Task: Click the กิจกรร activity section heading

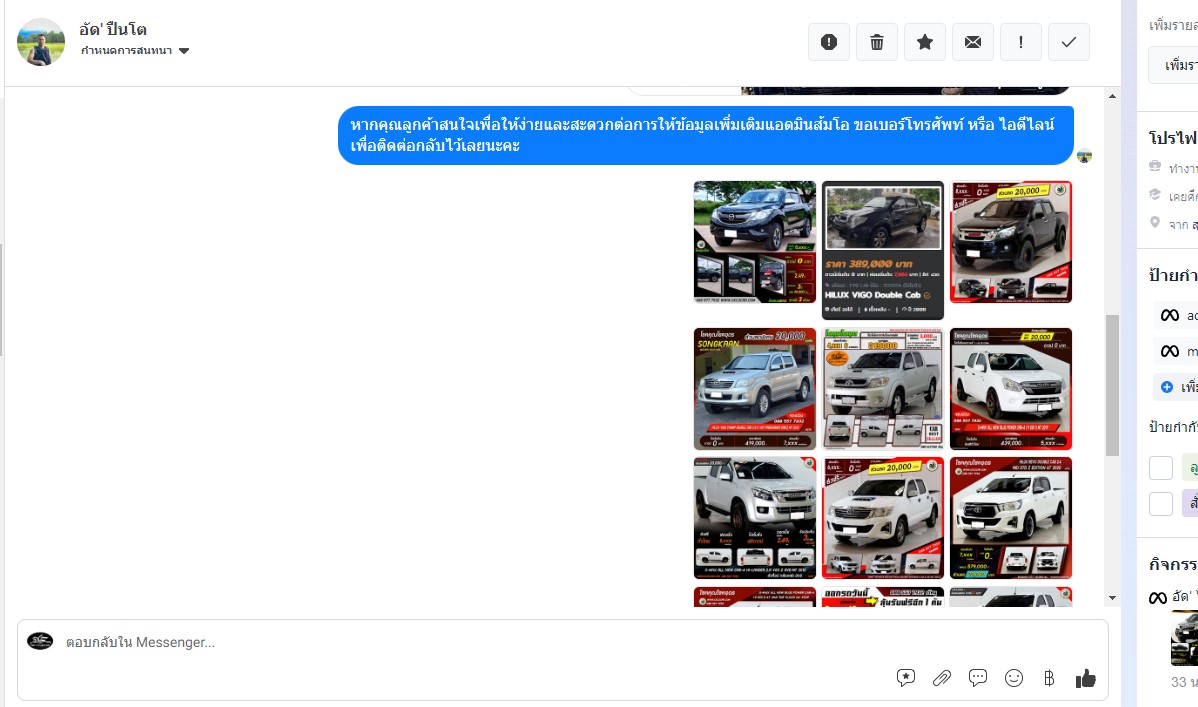Action: click(1173, 564)
